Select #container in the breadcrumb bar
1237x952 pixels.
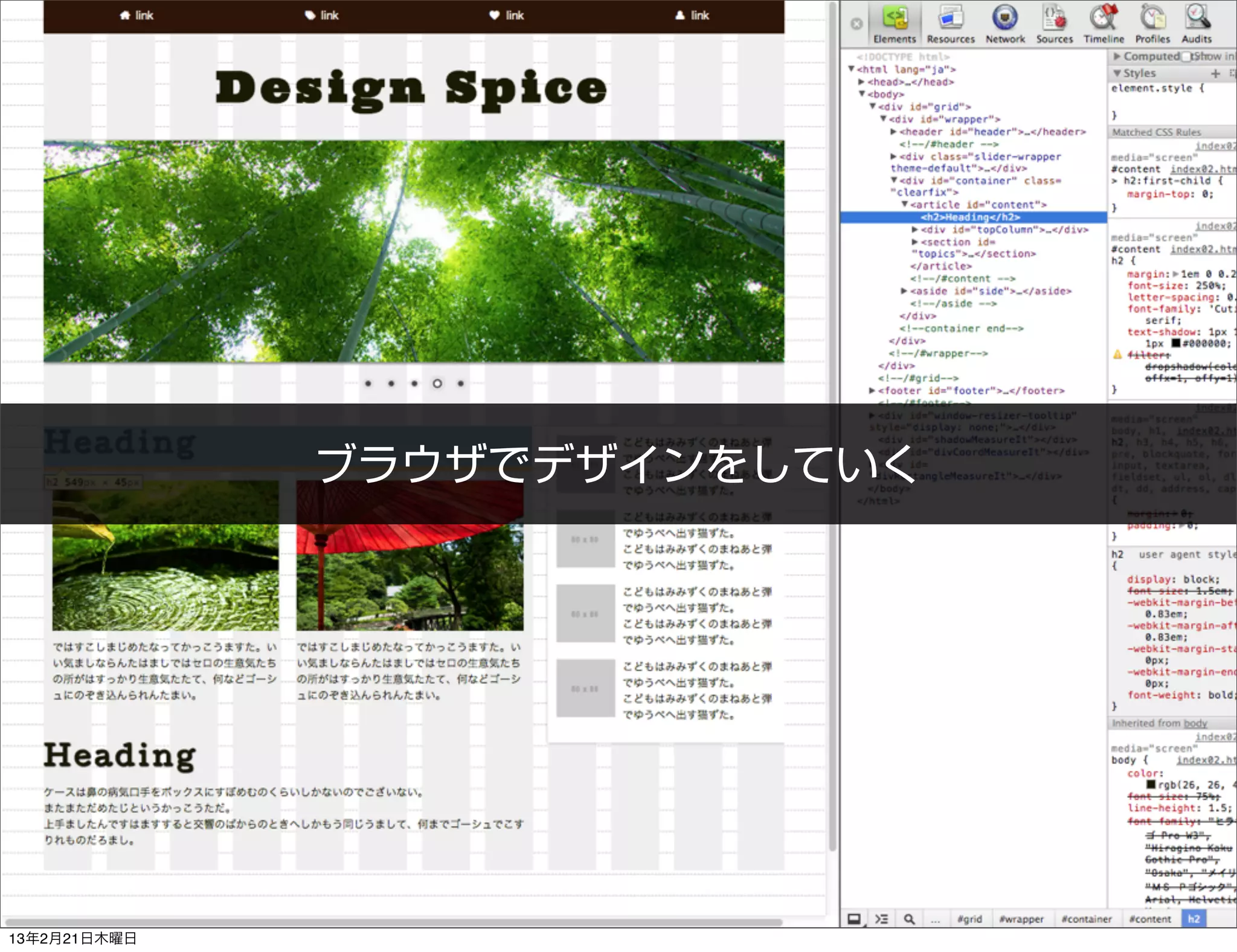tap(1087, 919)
